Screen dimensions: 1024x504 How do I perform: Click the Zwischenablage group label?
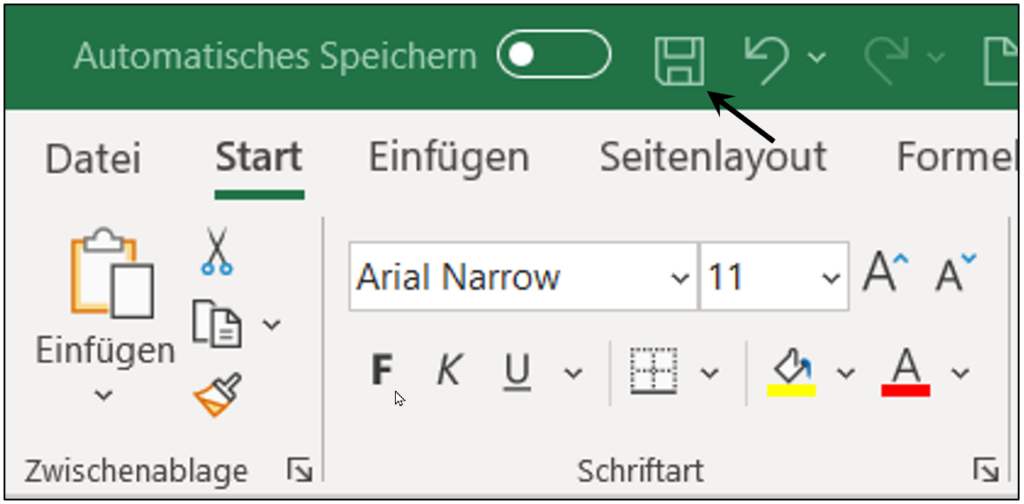pos(136,471)
